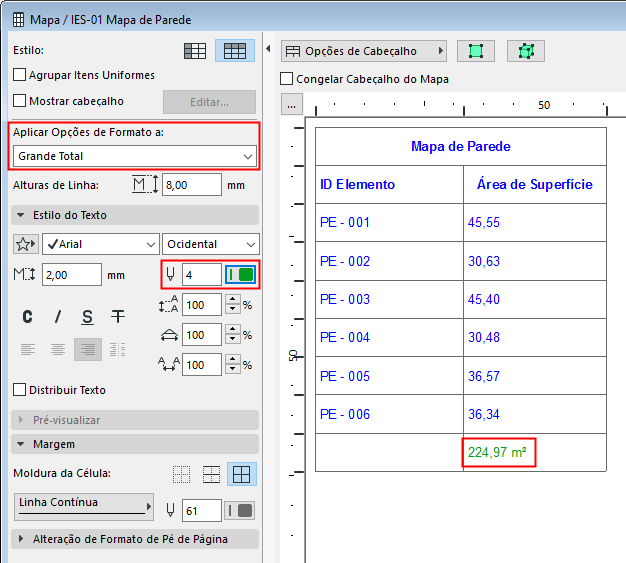Image resolution: width=626 pixels, height=563 pixels.
Task: Click the favorites star text style icon
Action: (x=26, y=244)
